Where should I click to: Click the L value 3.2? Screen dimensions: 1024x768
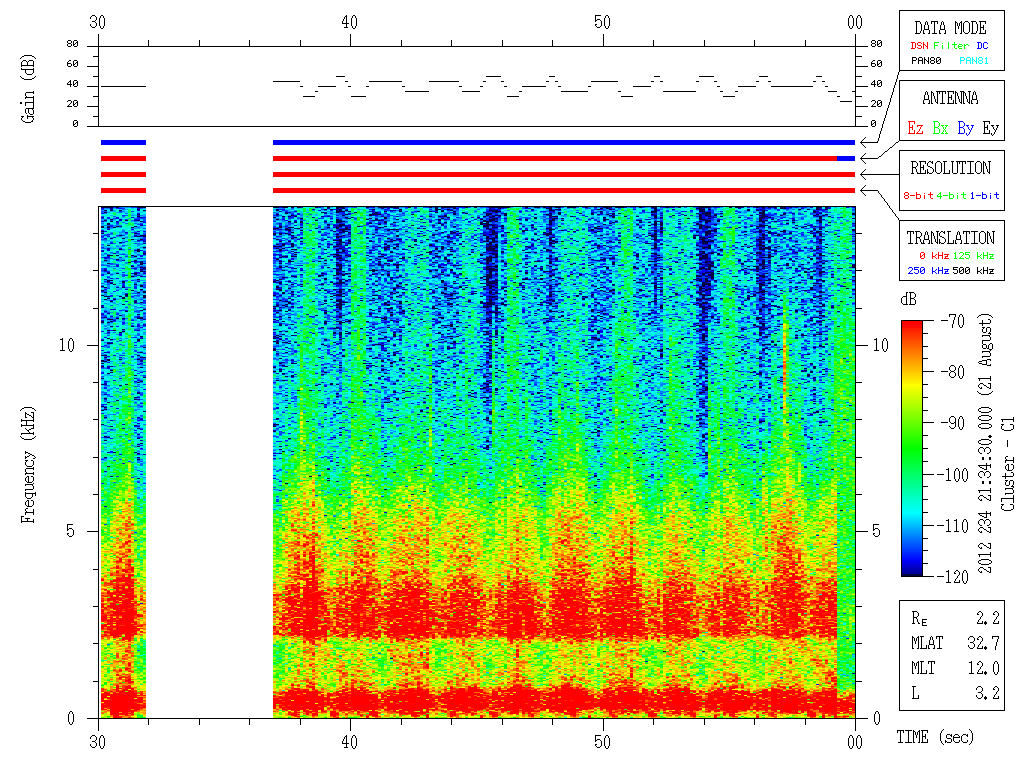point(987,693)
